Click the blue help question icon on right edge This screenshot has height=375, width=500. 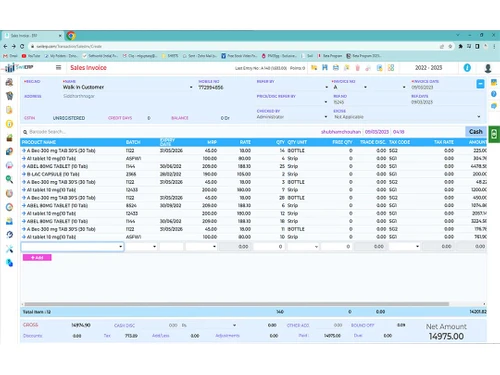click(x=494, y=94)
